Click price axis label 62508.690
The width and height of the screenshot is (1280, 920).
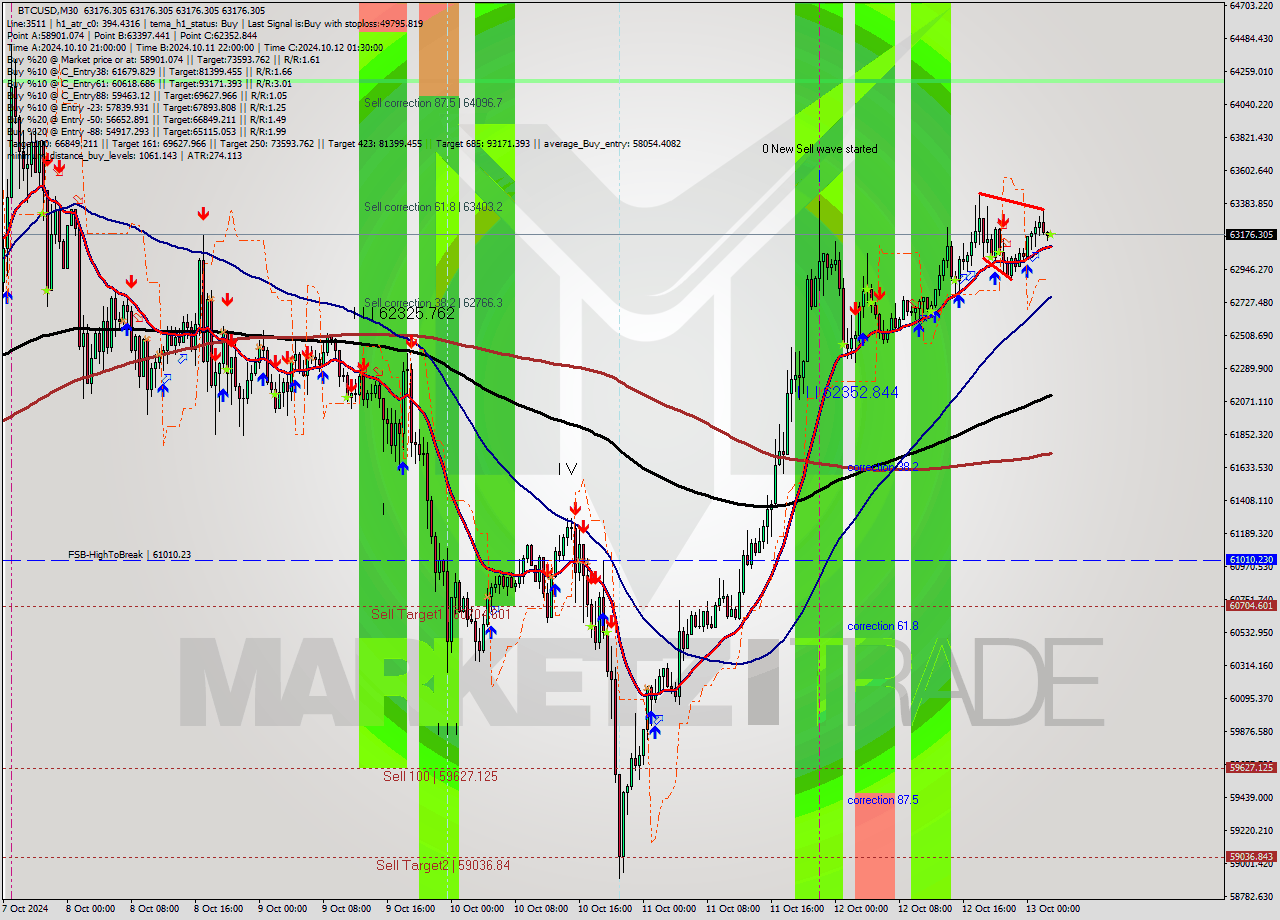point(1250,335)
